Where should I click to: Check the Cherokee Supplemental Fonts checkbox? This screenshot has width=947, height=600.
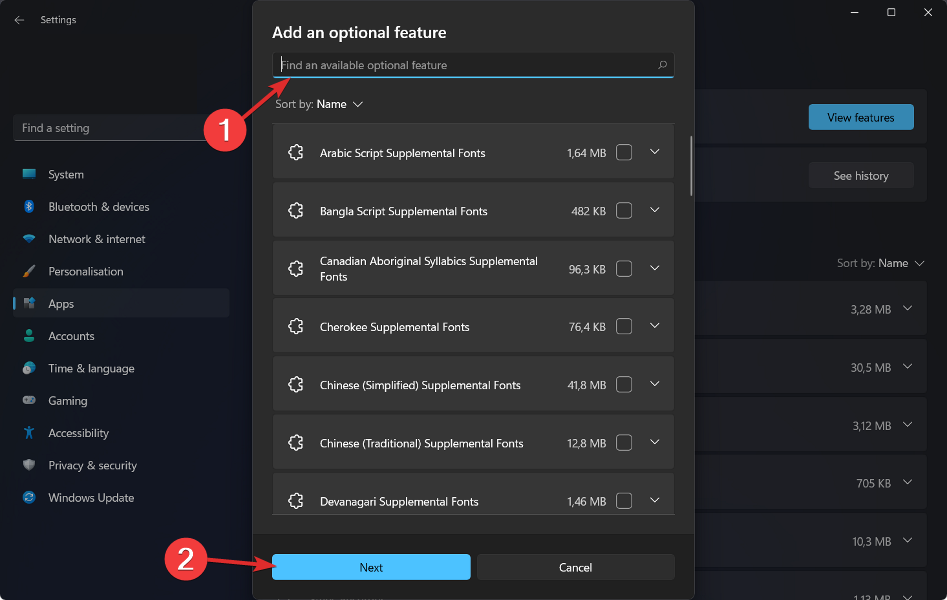click(x=624, y=327)
